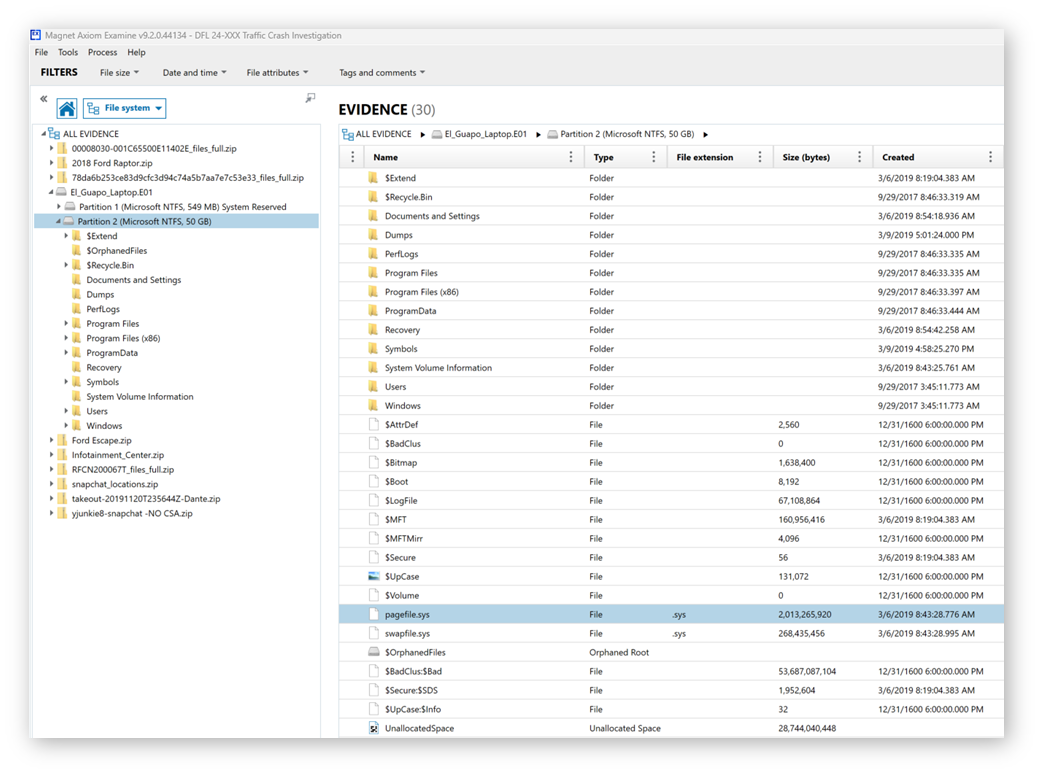Click the El_Guapo_Laptop.E01 drive icon in tree
Screen dimensions: 1042x776
coord(61,192)
